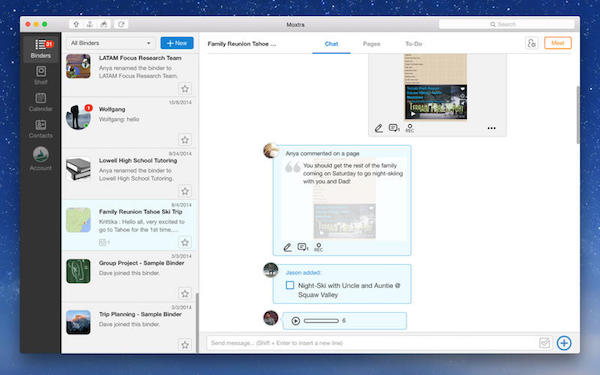Click the blue plus attachment button
The width and height of the screenshot is (600, 375).
[x=564, y=343]
